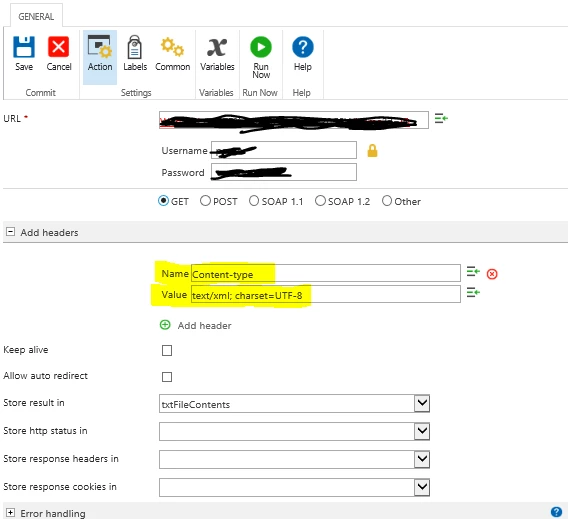Remove the Content-type header with red X
568x519 pixels.
492,274
